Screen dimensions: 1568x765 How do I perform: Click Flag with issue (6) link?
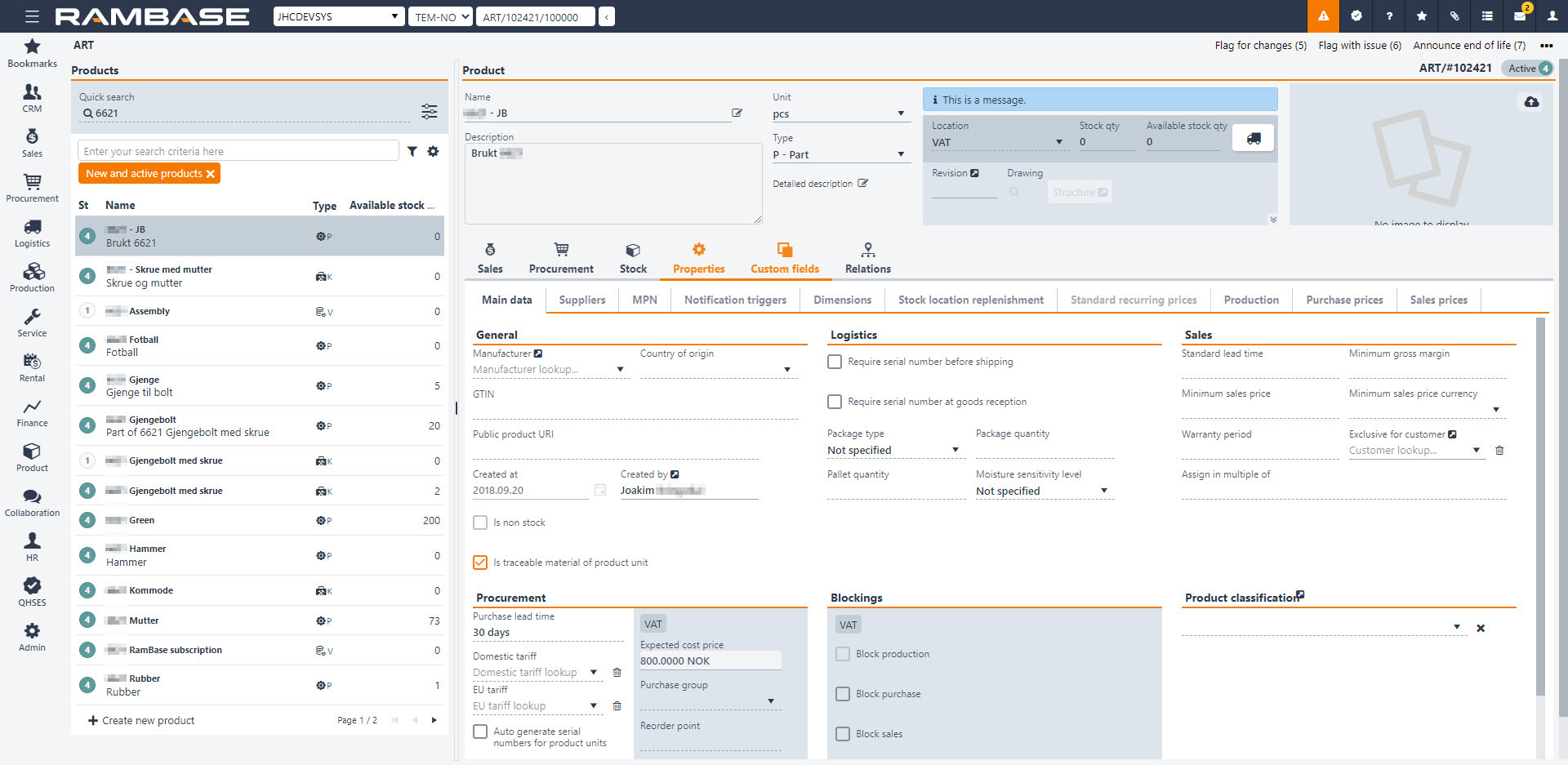[1359, 46]
